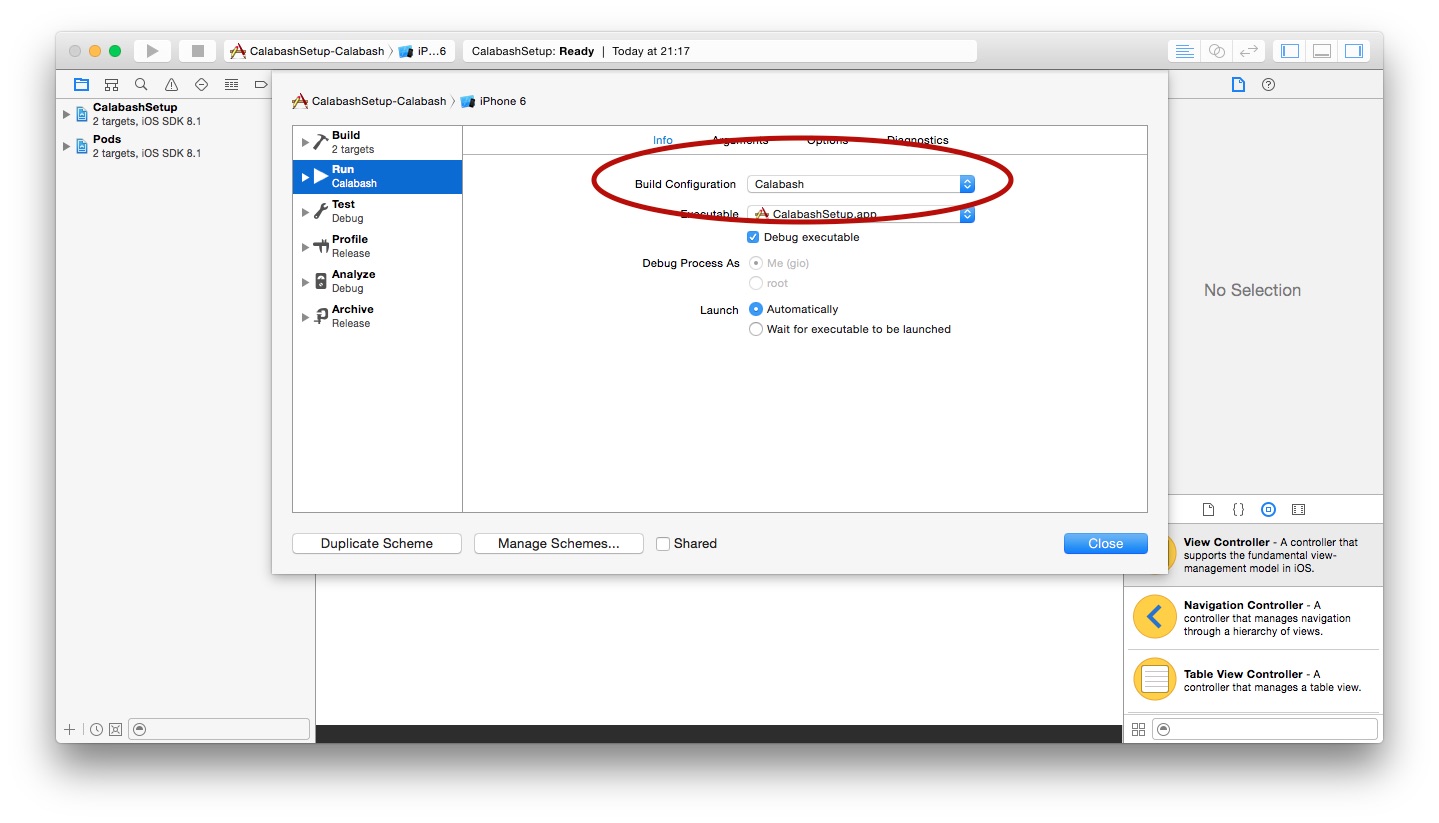1439x823 pixels.
Task: Select Debug Process As root
Action: point(756,283)
